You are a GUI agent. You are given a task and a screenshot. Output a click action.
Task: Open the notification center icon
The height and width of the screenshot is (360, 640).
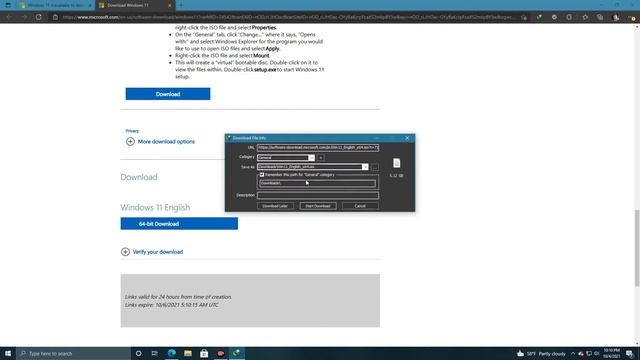coord(630,353)
